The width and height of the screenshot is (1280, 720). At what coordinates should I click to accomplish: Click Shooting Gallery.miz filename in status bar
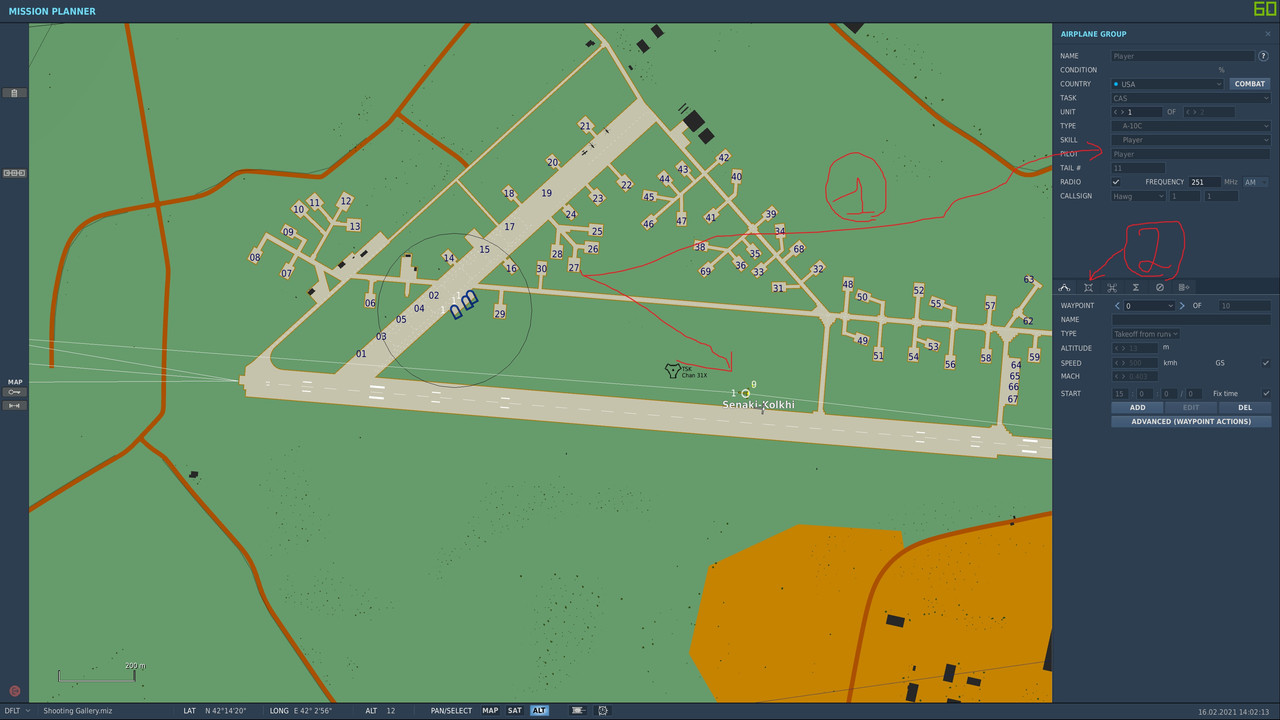[x=76, y=711]
